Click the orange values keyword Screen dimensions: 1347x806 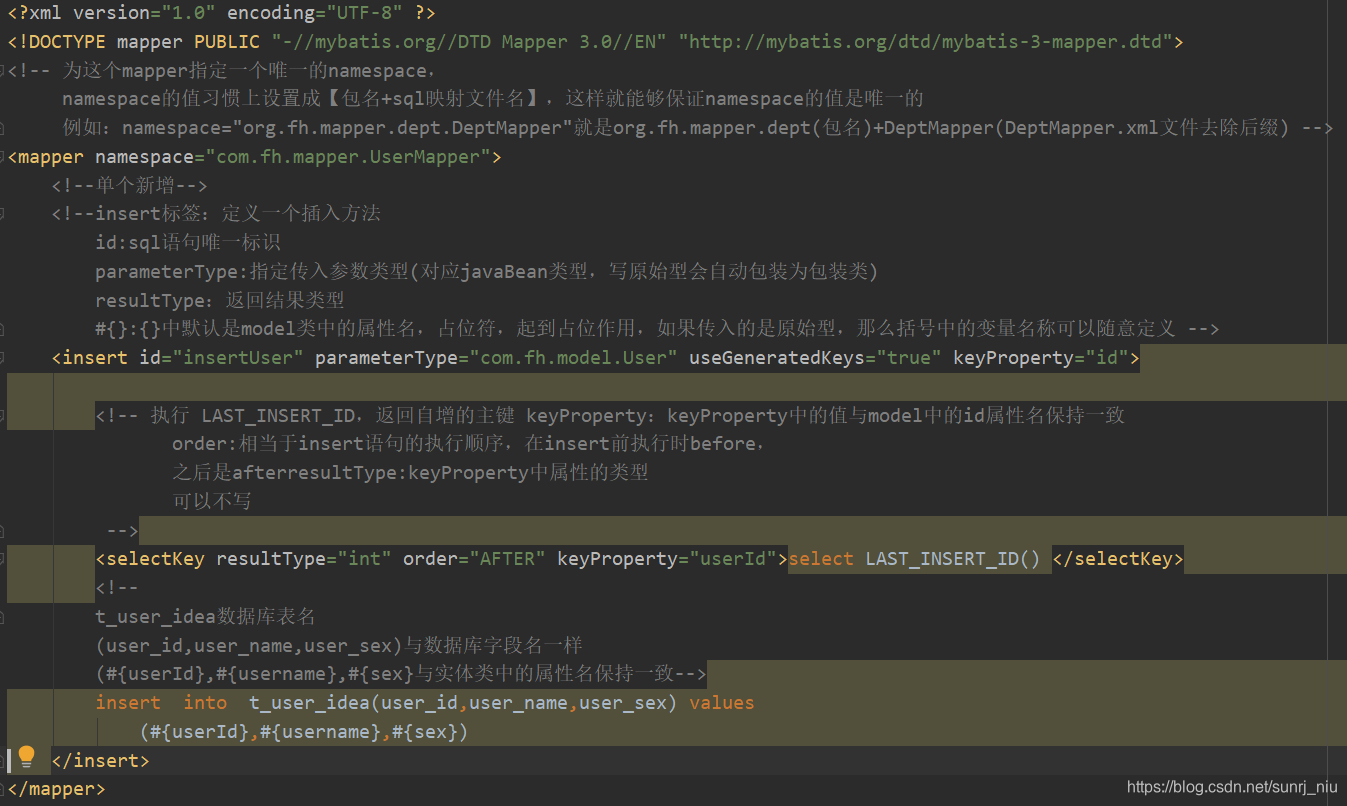tap(722, 703)
